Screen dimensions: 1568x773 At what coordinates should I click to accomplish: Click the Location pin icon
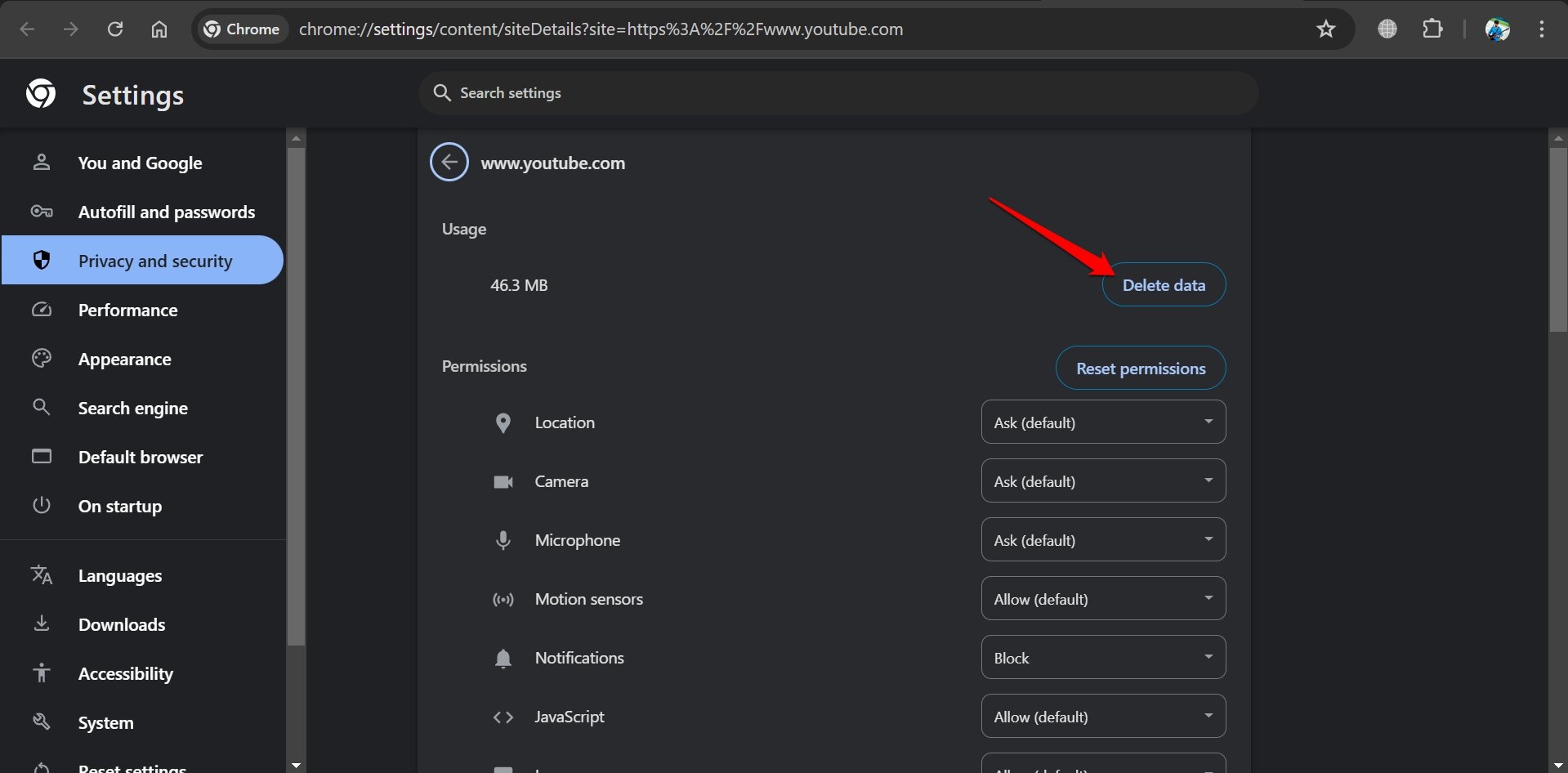pyautogui.click(x=503, y=422)
